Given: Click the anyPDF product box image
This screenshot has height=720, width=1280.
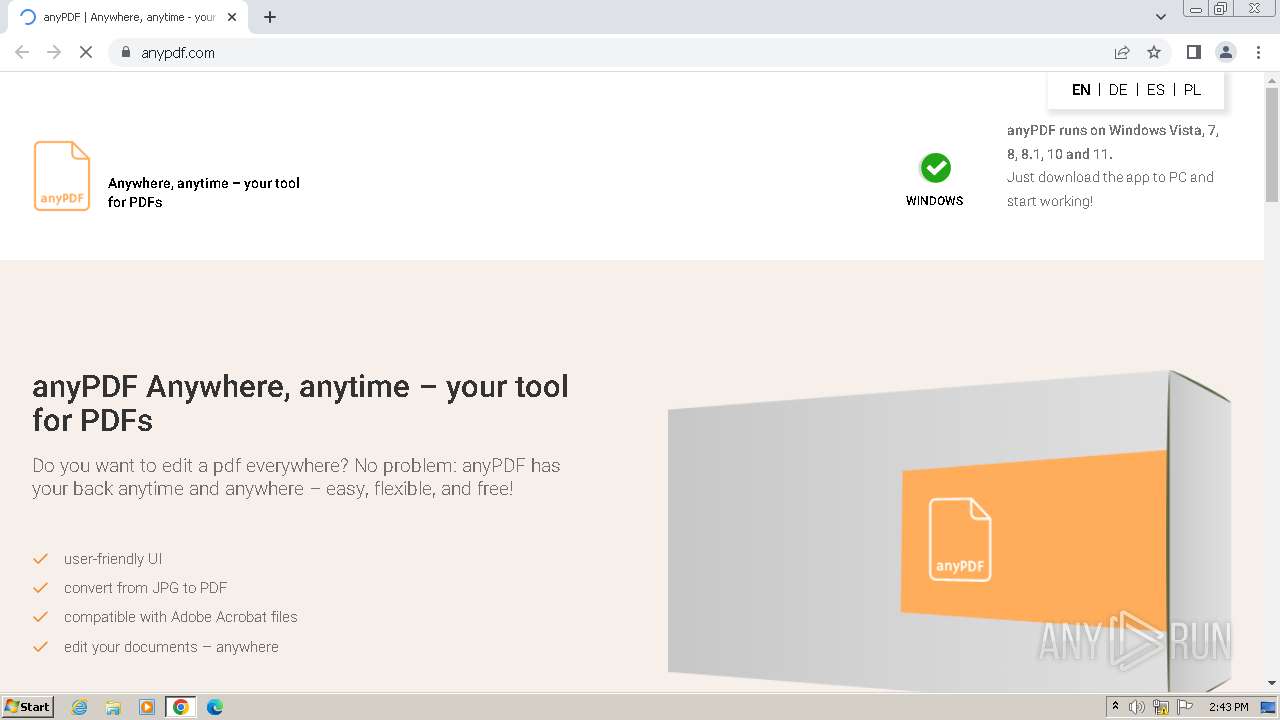Looking at the screenshot, I should [x=948, y=530].
